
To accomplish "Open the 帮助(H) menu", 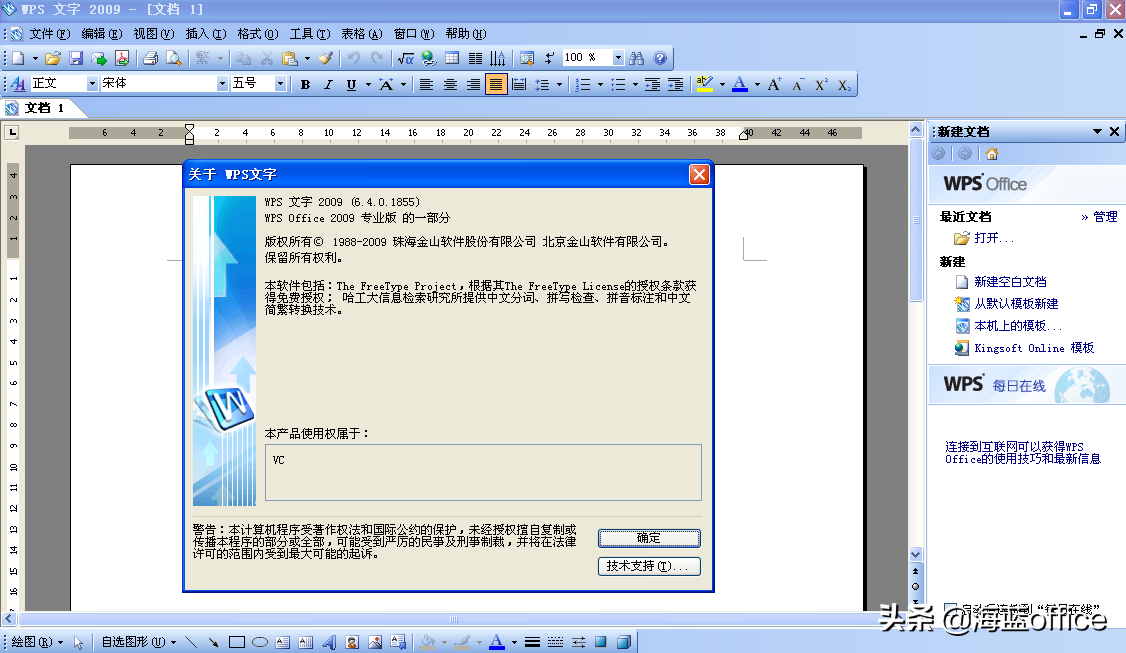I will [465, 34].
